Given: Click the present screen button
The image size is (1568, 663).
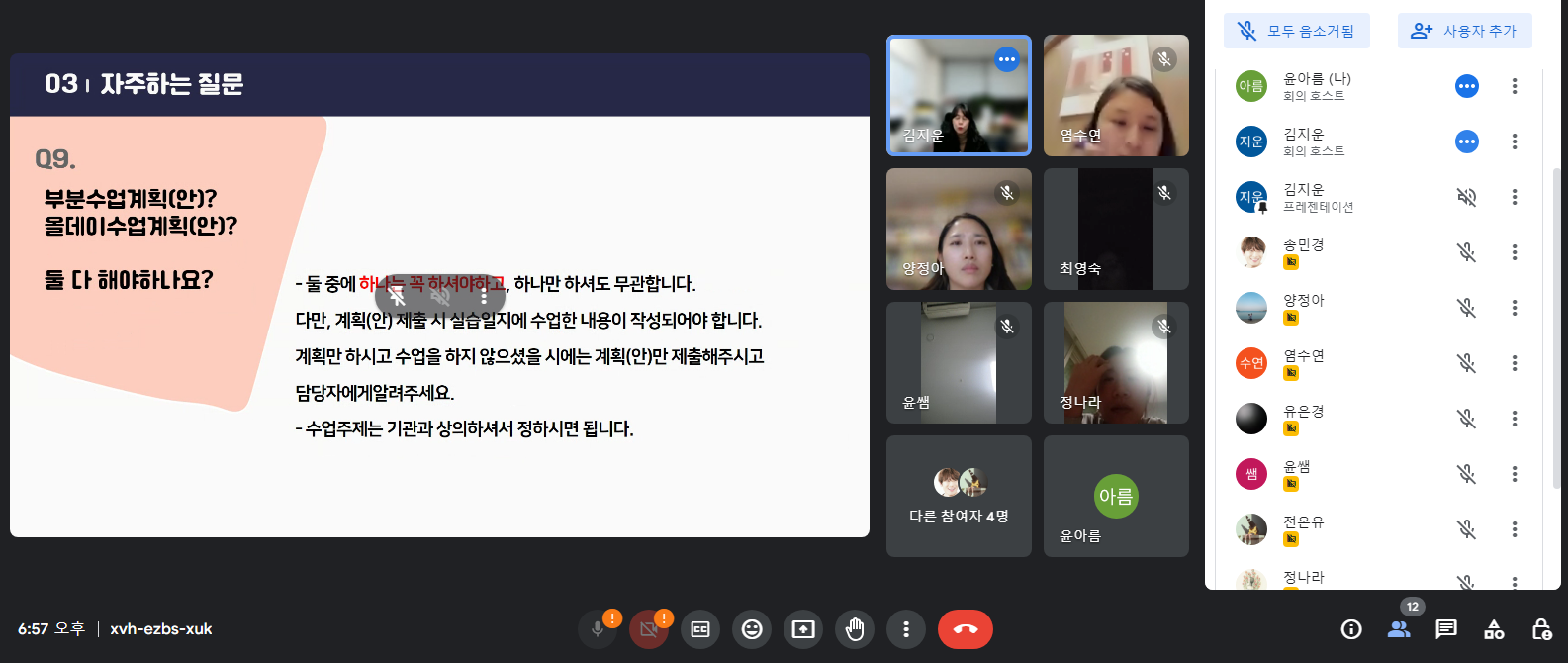Looking at the screenshot, I should pos(803,629).
